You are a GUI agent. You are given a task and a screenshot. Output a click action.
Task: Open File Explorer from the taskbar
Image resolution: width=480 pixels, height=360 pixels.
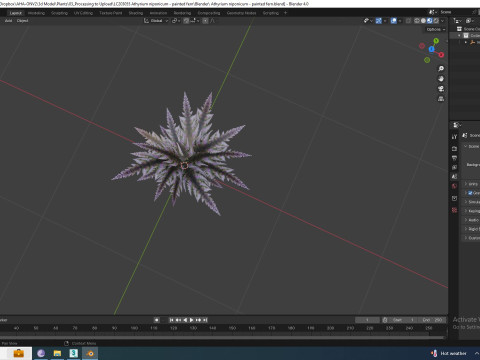[57, 353]
